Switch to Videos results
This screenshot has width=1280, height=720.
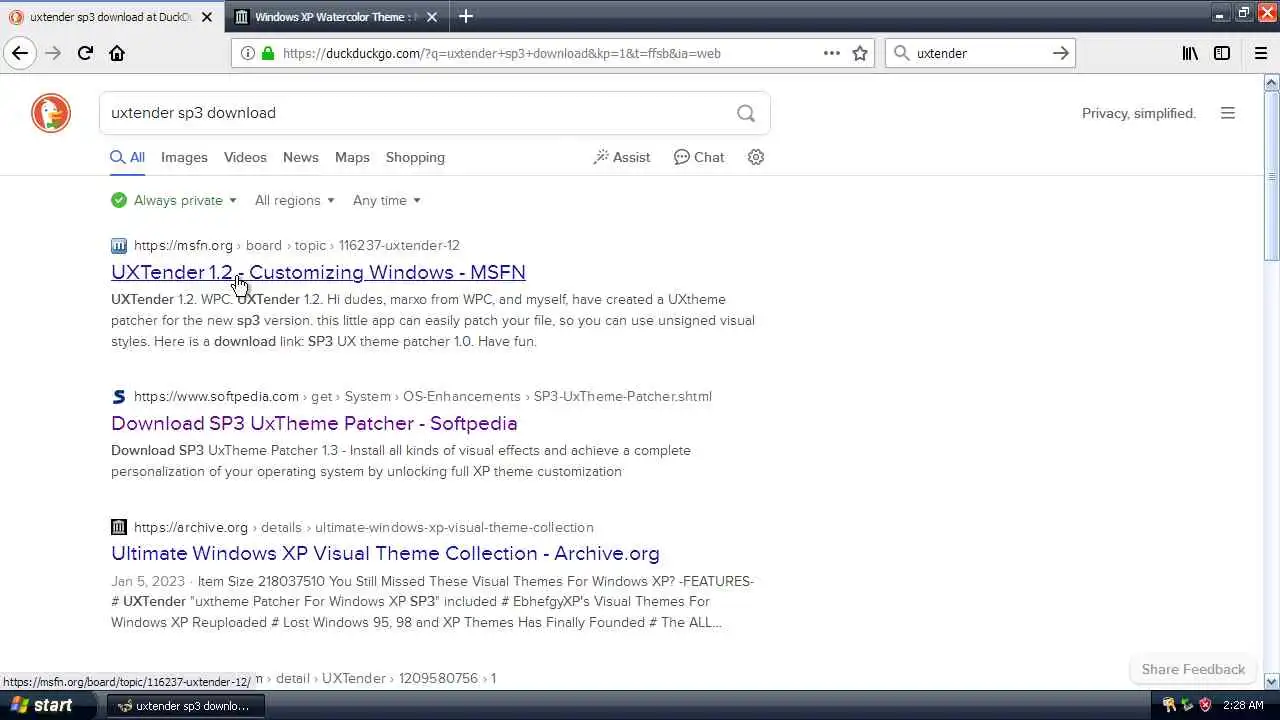tap(245, 157)
